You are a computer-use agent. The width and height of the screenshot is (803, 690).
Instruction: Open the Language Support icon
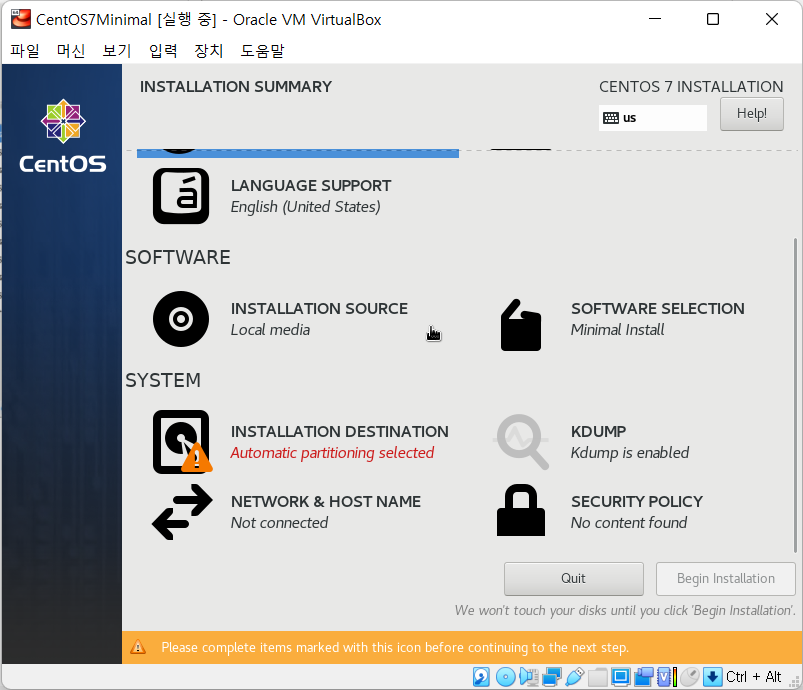coord(181,196)
